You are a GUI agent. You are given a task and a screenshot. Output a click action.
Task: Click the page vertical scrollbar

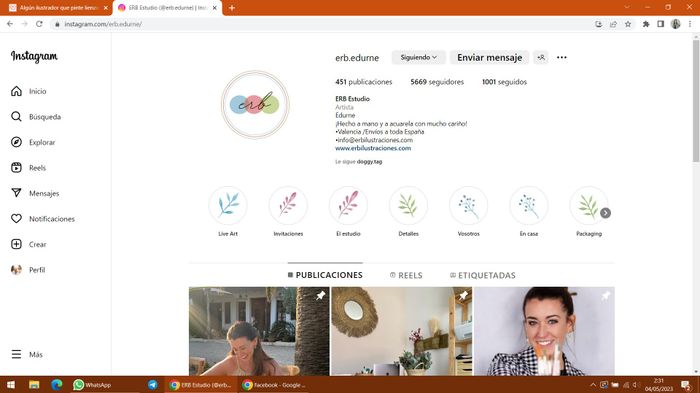[696, 100]
